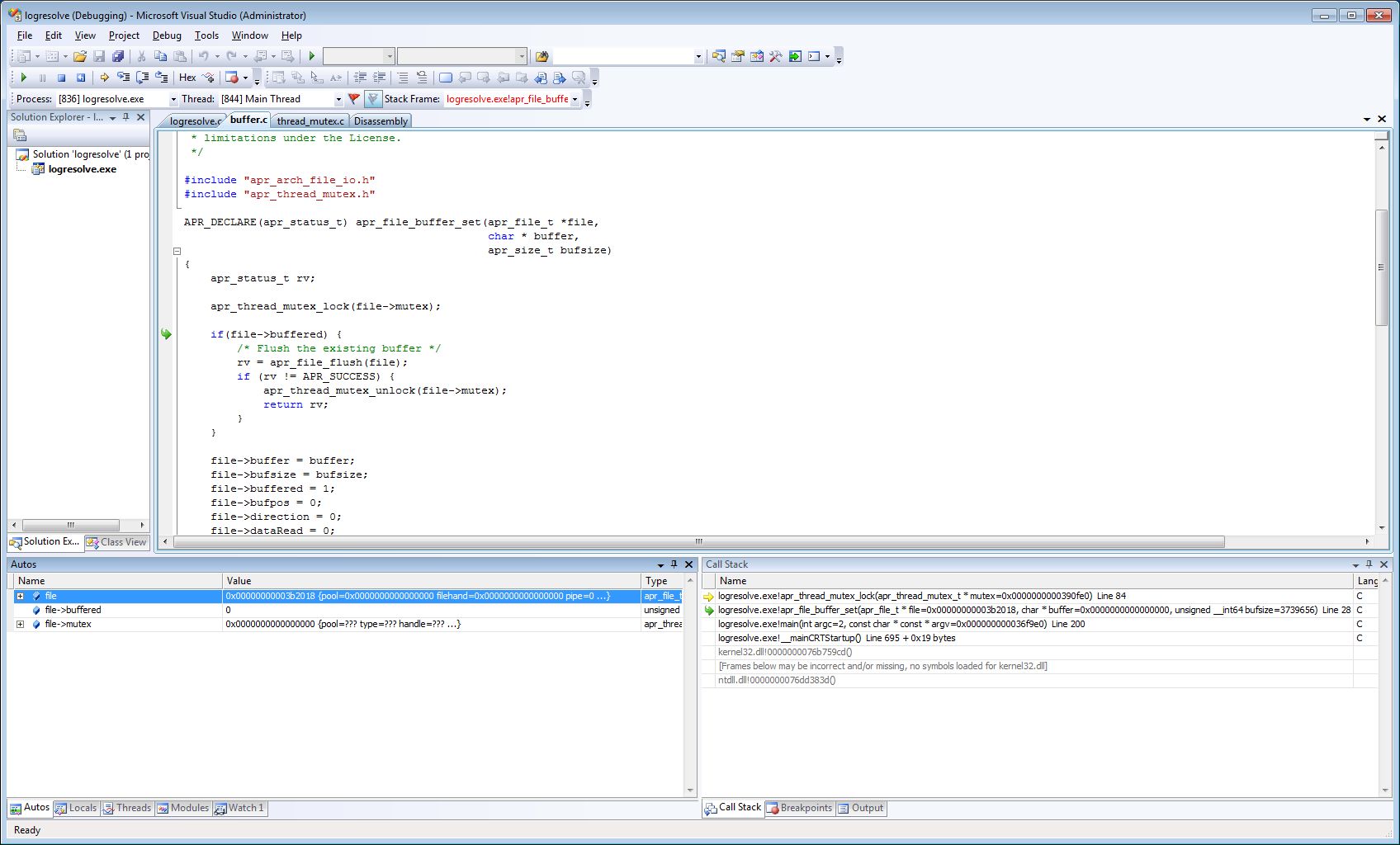Expand the file variable in Autos
The width and height of the screenshot is (1400, 845).
(20, 596)
